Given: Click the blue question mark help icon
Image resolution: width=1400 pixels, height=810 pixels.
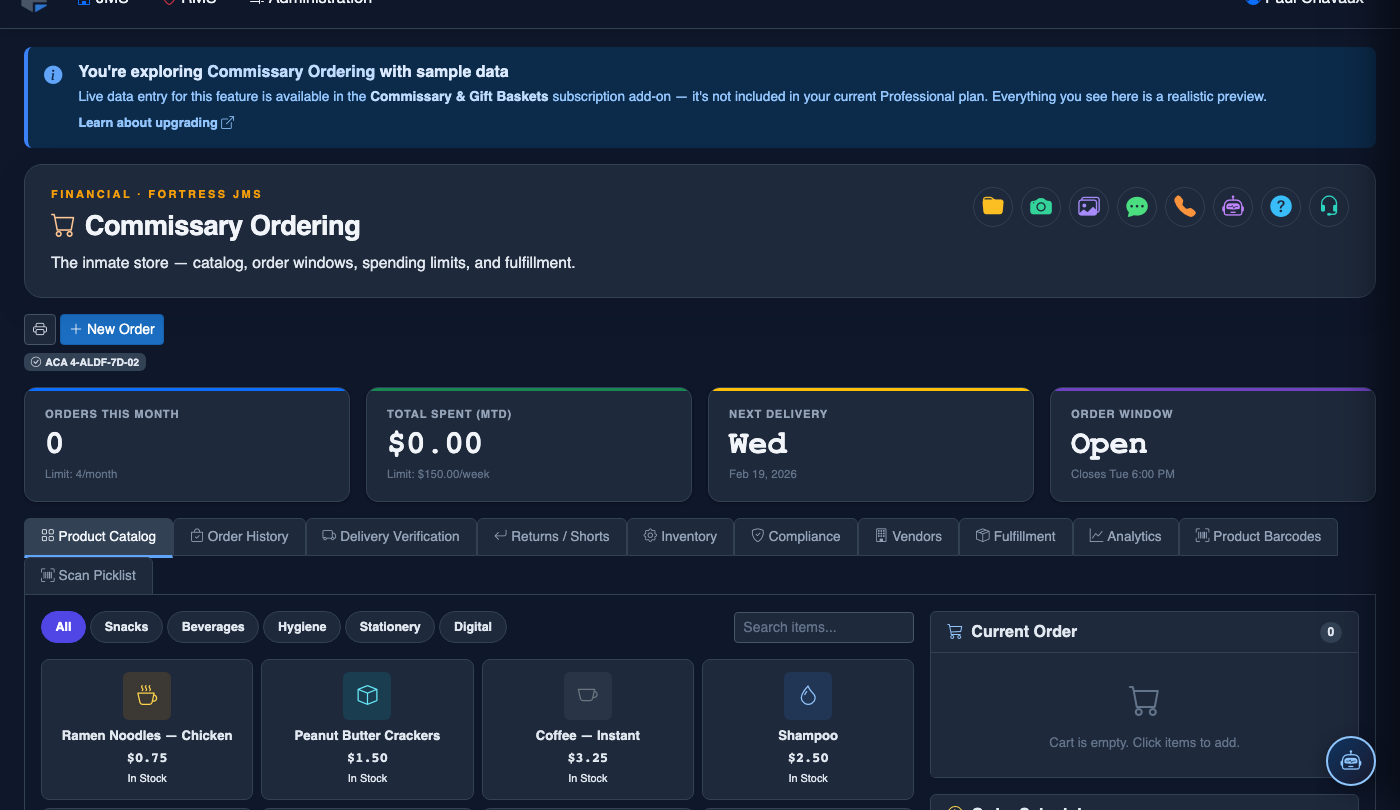Looking at the screenshot, I should click(1281, 207).
